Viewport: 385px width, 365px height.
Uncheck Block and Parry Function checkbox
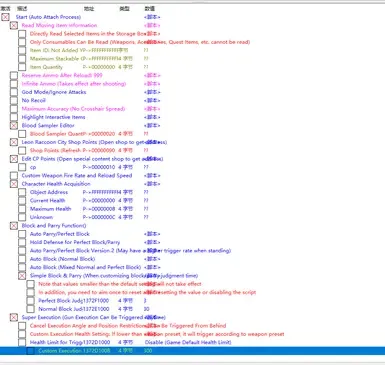14,226
